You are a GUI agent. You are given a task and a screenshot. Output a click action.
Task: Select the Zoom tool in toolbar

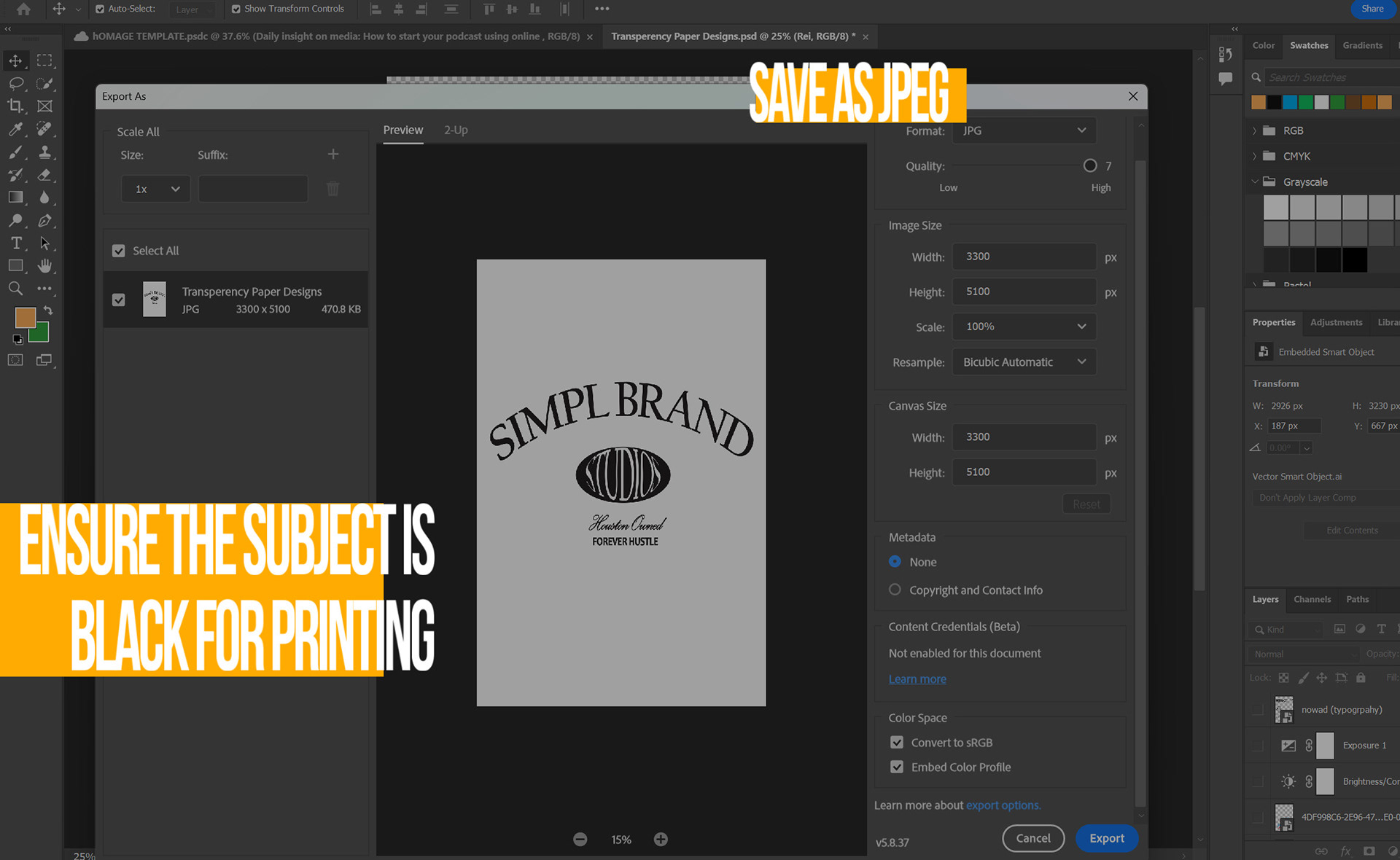[x=15, y=289]
